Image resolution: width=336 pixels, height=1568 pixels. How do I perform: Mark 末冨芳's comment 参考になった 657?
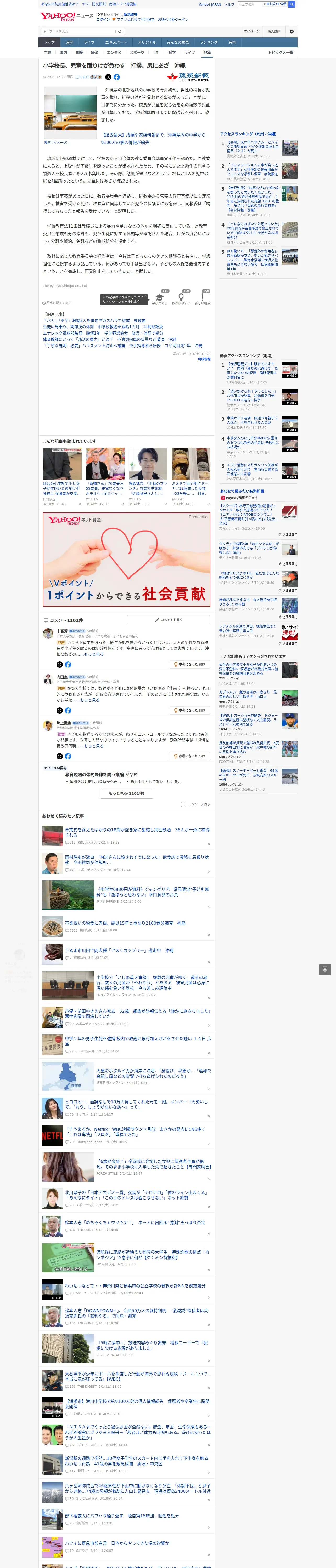190,665
